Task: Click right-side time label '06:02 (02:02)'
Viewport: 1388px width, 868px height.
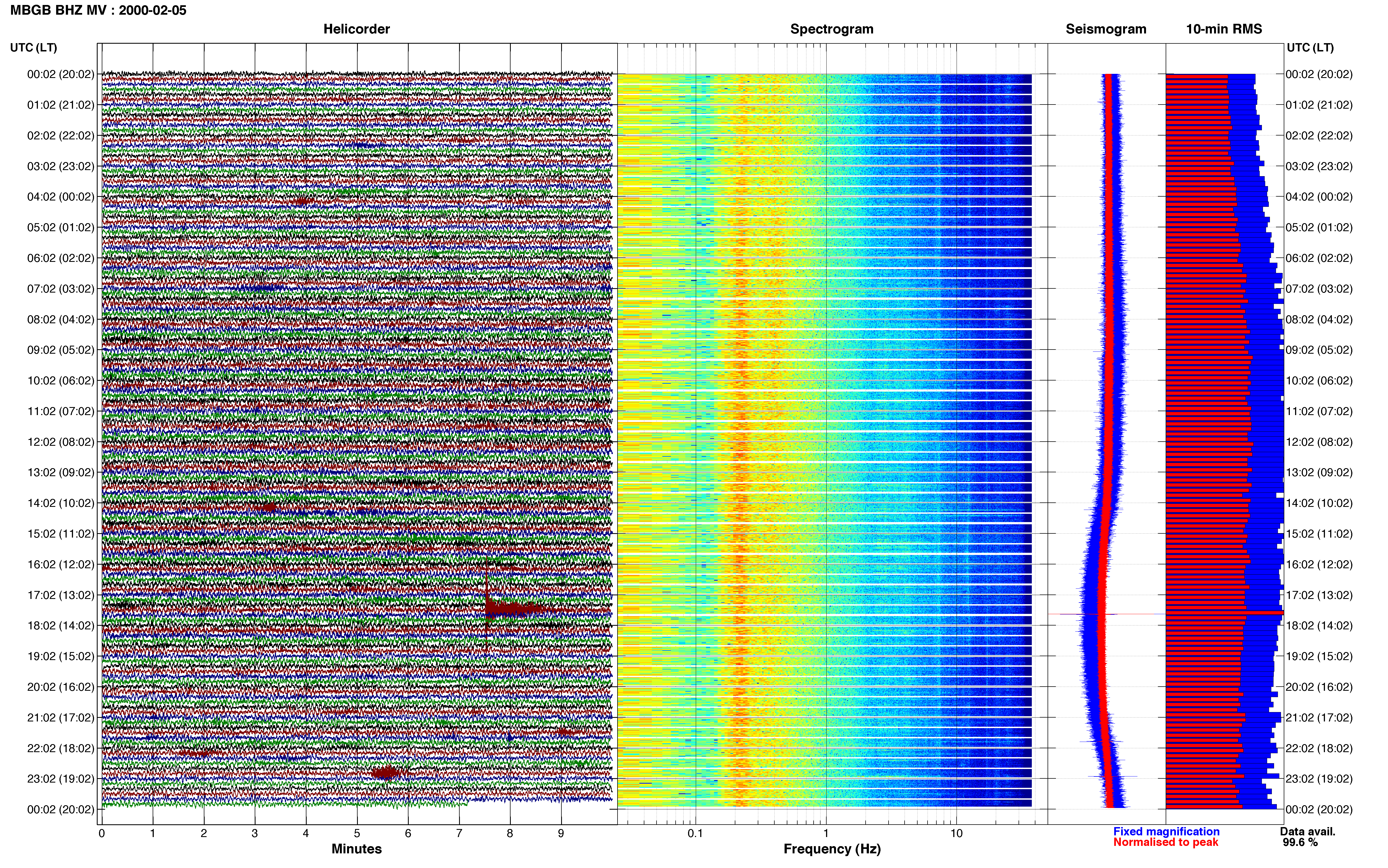Action: point(1319,258)
